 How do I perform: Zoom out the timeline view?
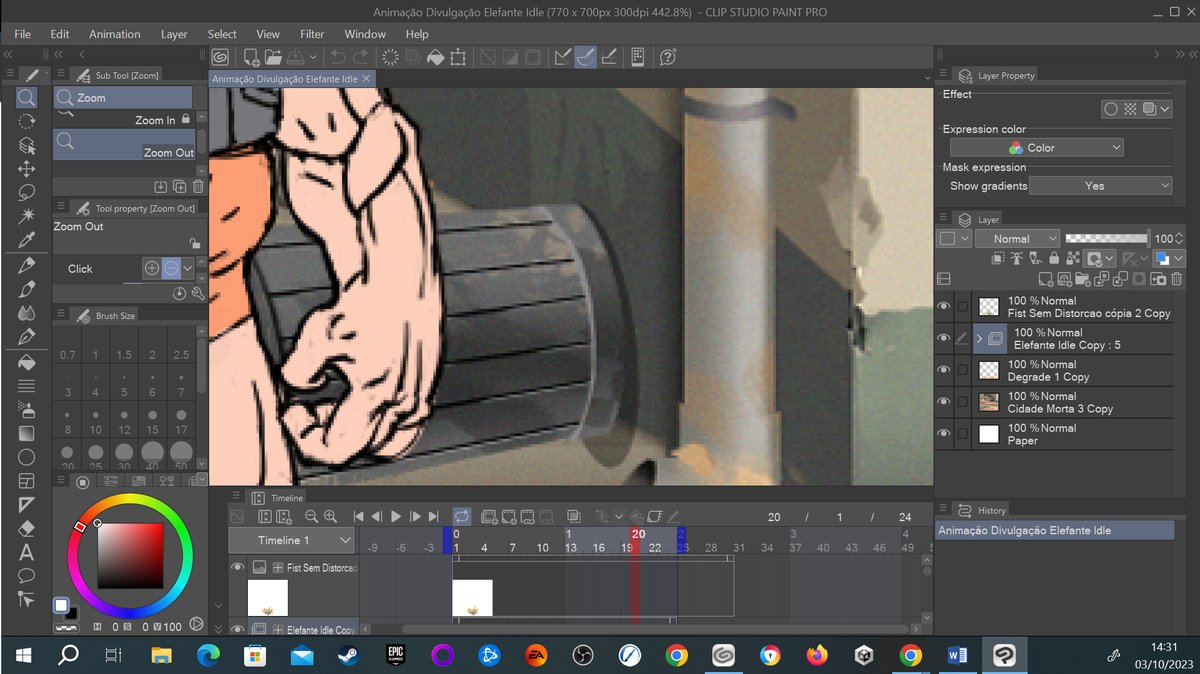point(311,516)
